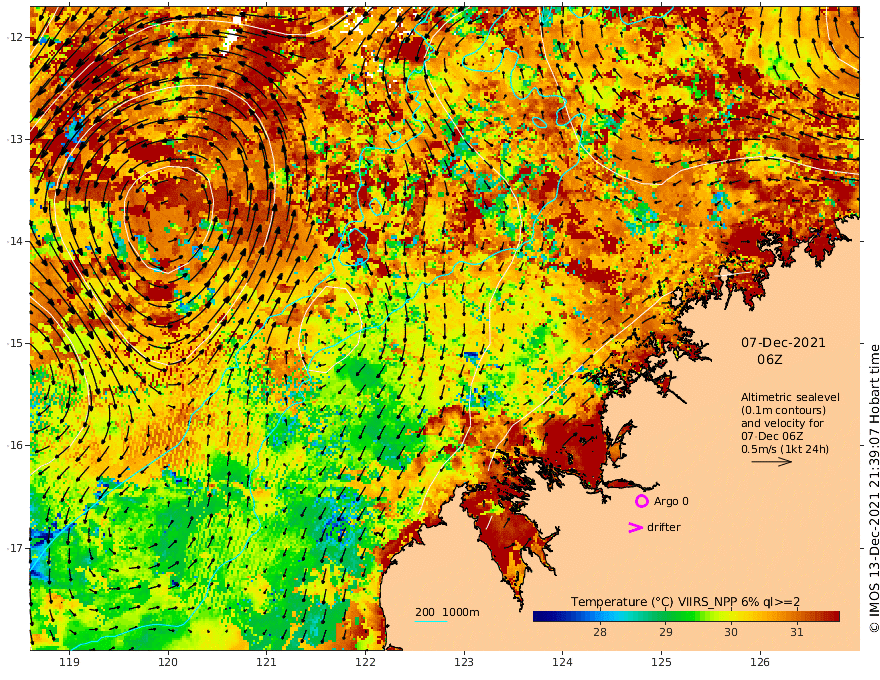The height and width of the screenshot is (680, 880).
Task: Click the longitude 126 axis label
Action: (760, 662)
